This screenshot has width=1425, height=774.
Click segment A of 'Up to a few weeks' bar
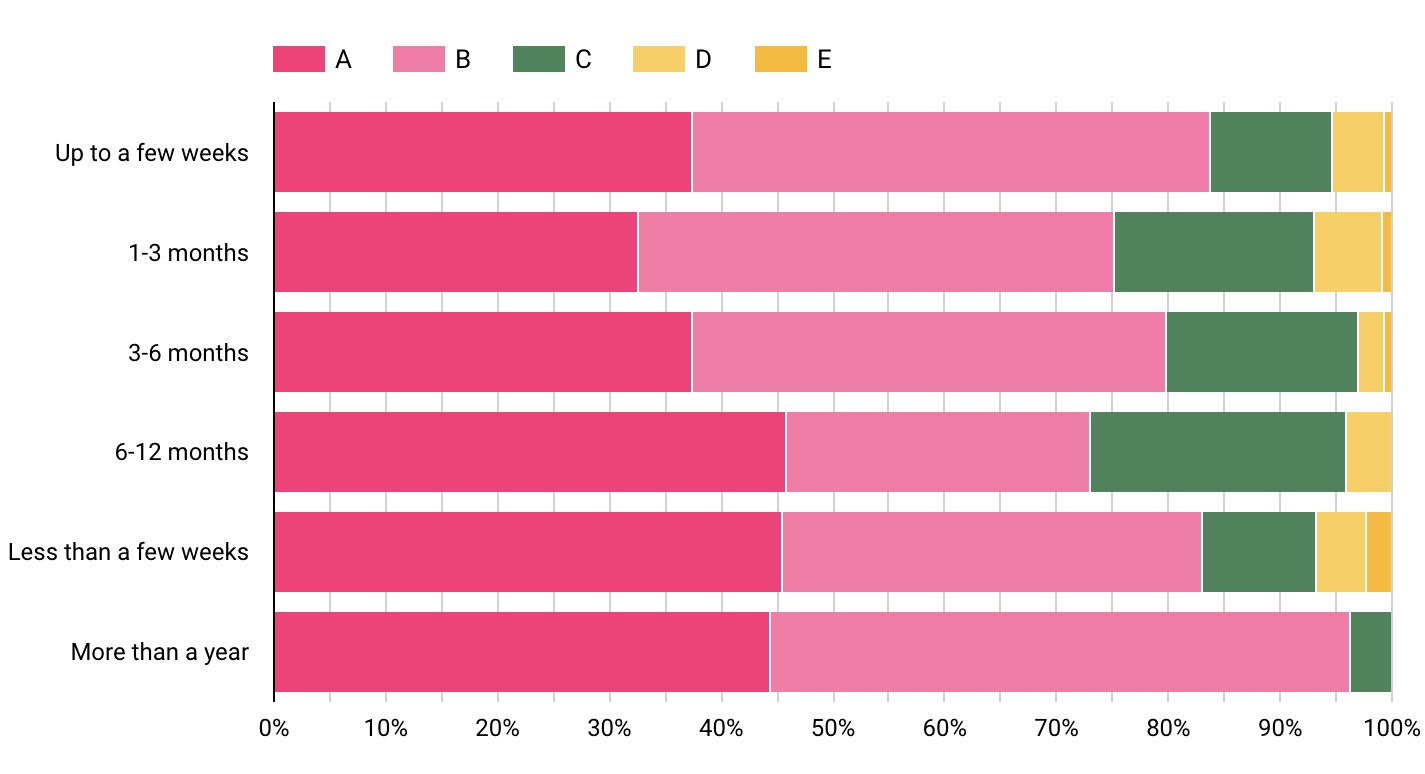point(482,152)
